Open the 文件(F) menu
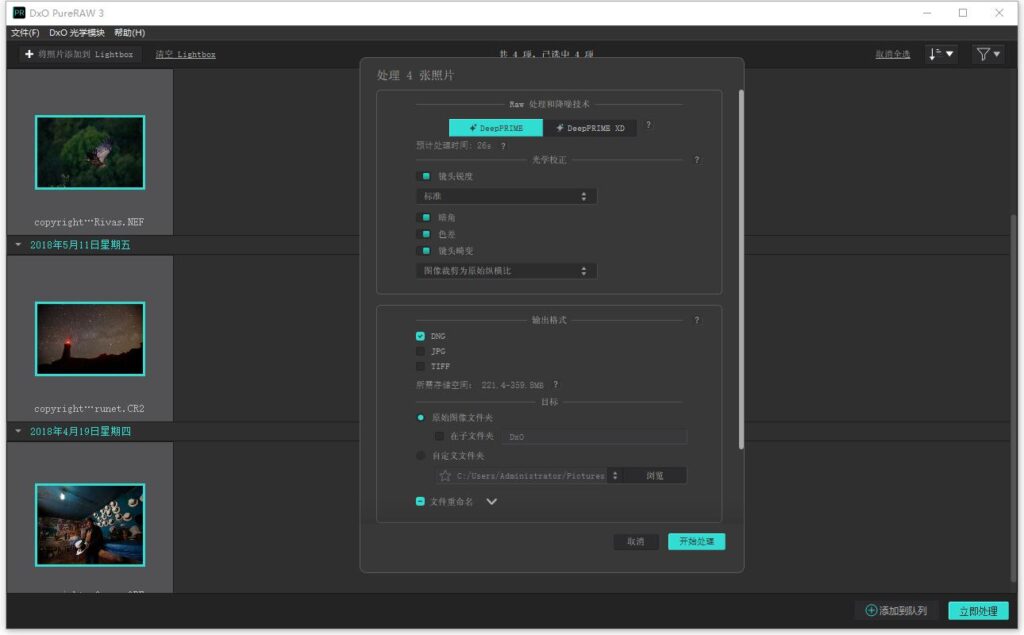Viewport: 1024px width, 635px height. [25, 33]
